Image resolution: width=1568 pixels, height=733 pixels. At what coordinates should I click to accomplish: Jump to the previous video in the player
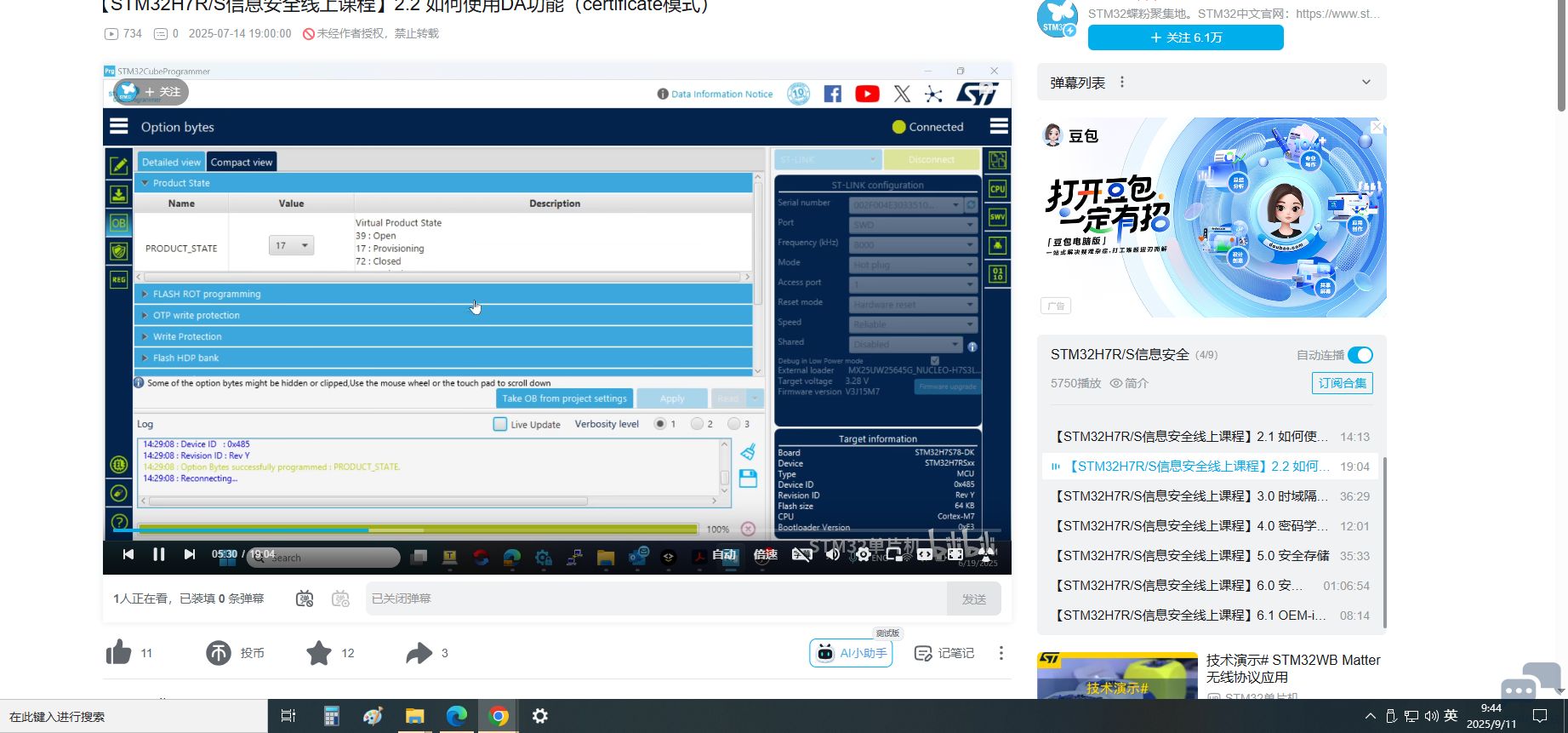pos(128,554)
